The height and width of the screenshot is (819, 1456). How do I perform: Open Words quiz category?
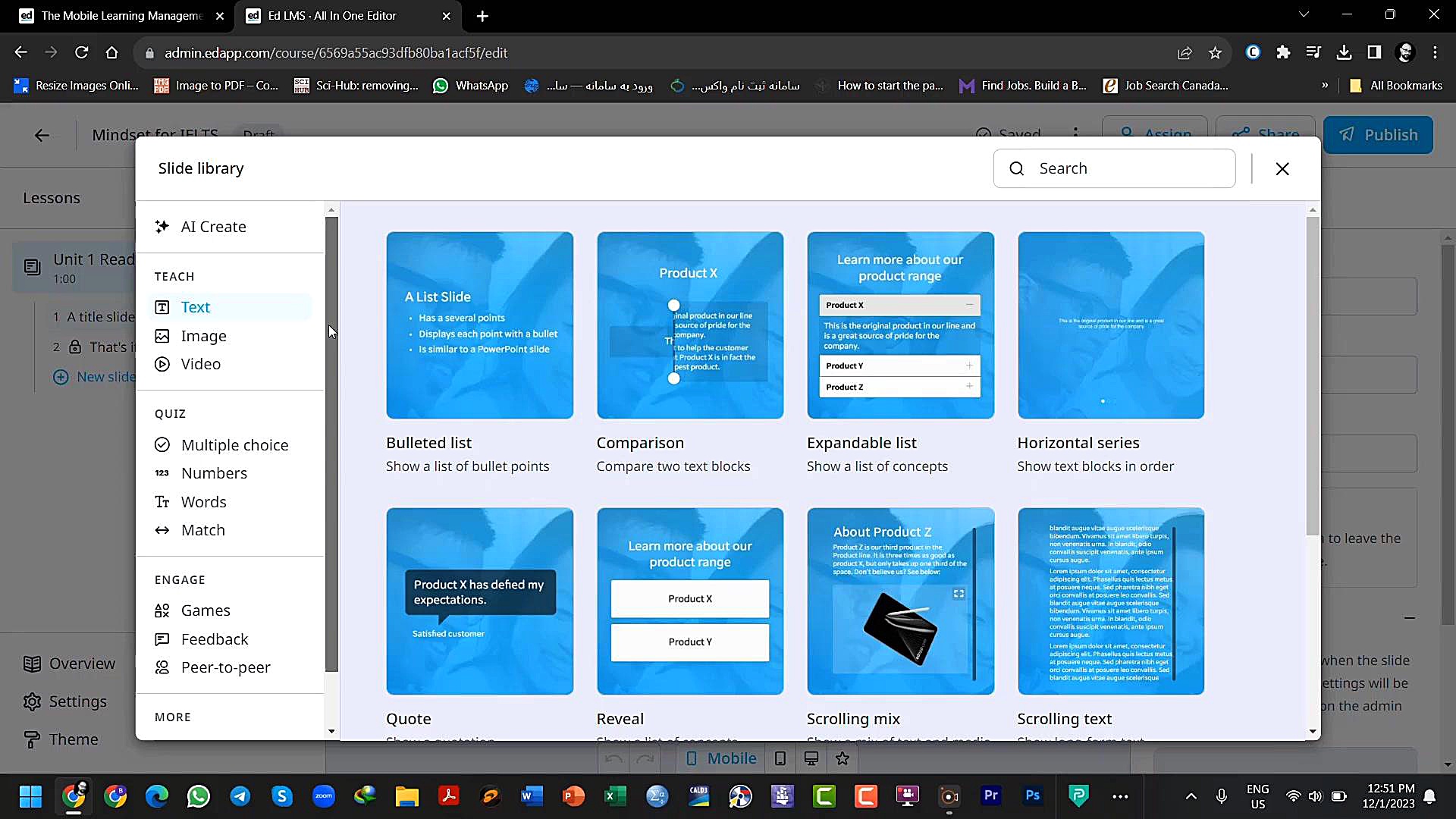pos(191,502)
